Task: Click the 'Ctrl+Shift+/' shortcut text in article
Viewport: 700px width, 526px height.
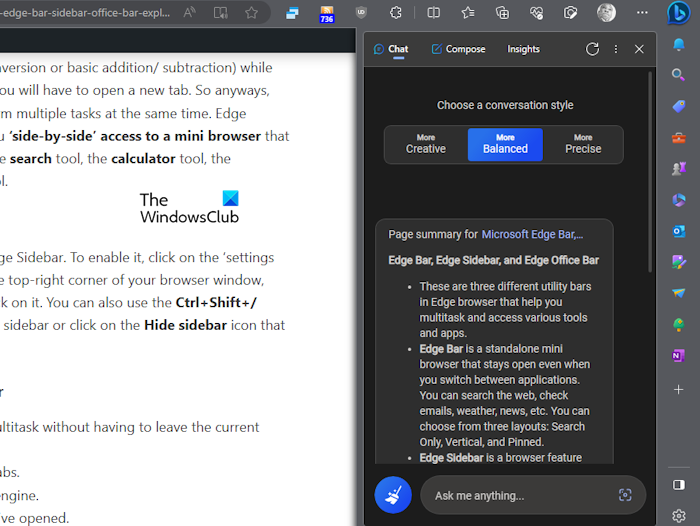Action: coord(216,302)
